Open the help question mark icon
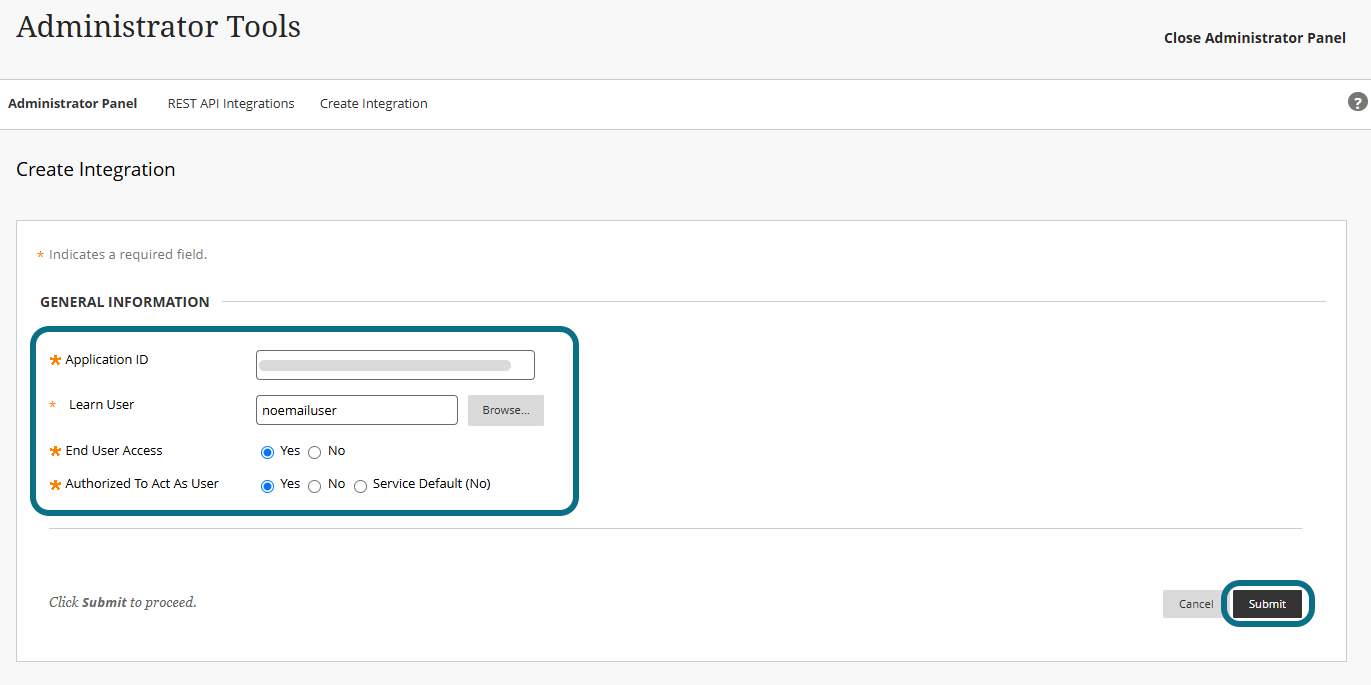 tap(1357, 102)
